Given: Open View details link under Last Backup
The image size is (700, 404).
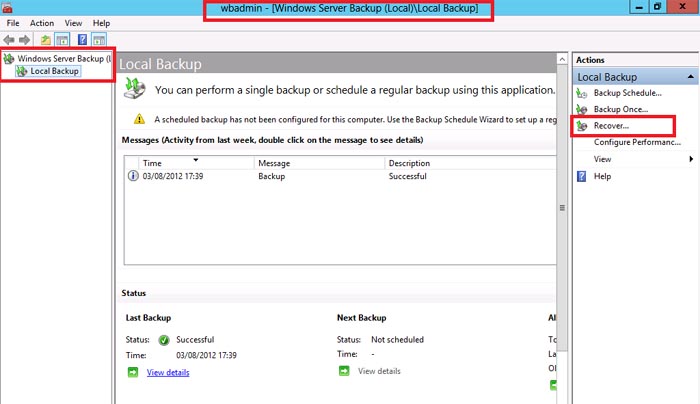Looking at the screenshot, I should [x=168, y=372].
